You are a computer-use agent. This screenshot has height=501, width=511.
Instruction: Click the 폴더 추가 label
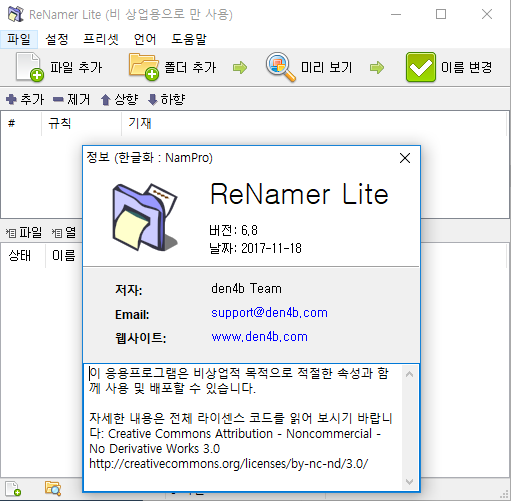(190, 67)
